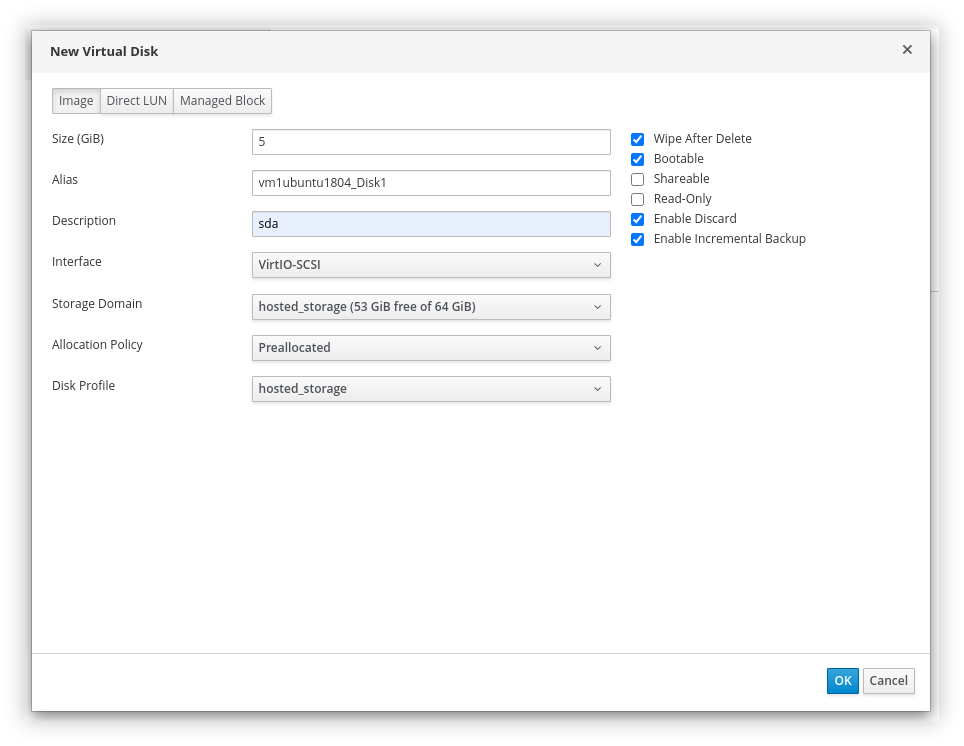Image resolution: width=964 pixels, height=746 pixels.
Task: Switch to the Direct LUN tab
Action: point(137,101)
